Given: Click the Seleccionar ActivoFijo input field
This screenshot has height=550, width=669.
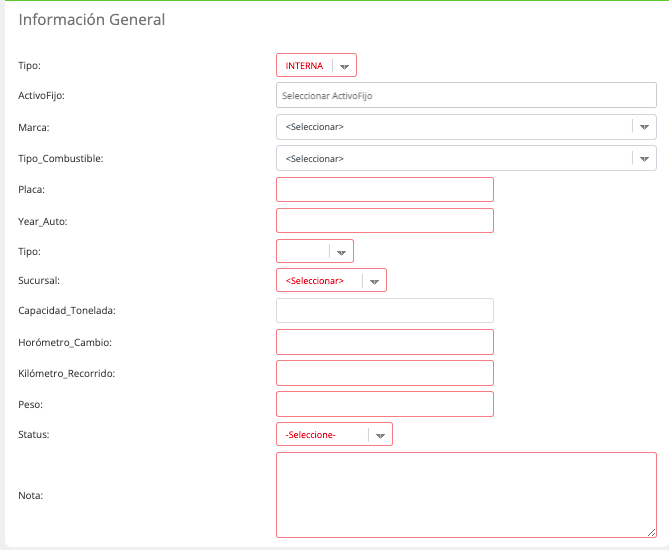Looking at the screenshot, I should click(466, 95).
